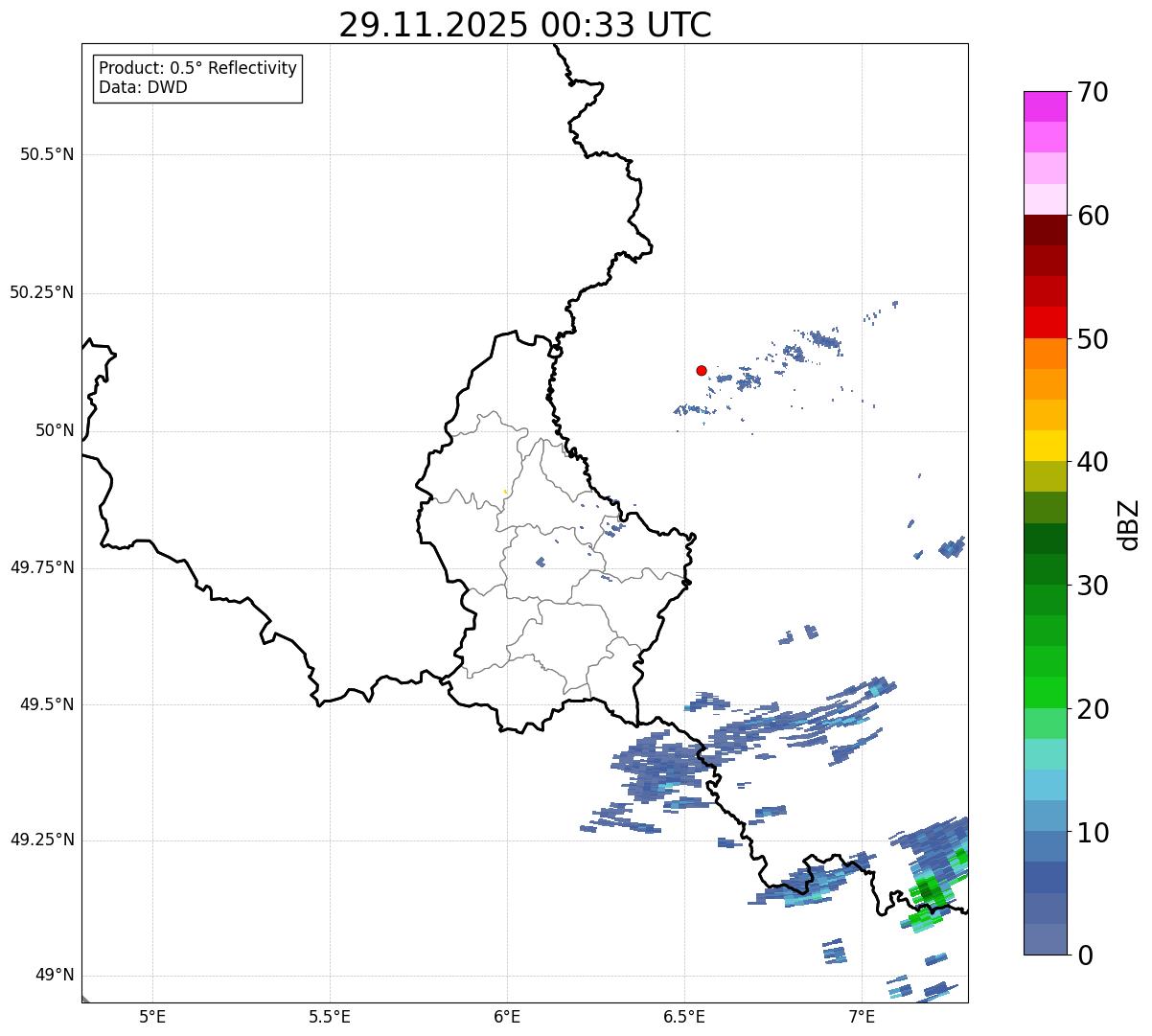Click the 7°E longitude tick label
This screenshot has height=1036, width=1152.
coord(862,1016)
